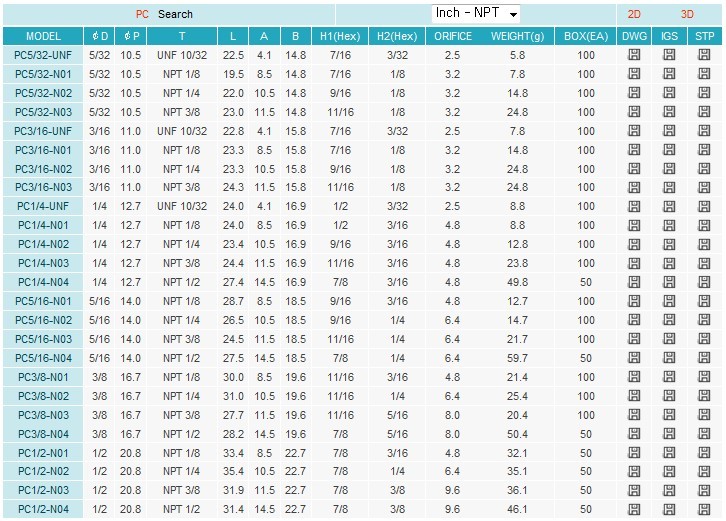The width and height of the screenshot is (726, 521).
Task: Select the 3D tab header
Action: coord(687,15)
